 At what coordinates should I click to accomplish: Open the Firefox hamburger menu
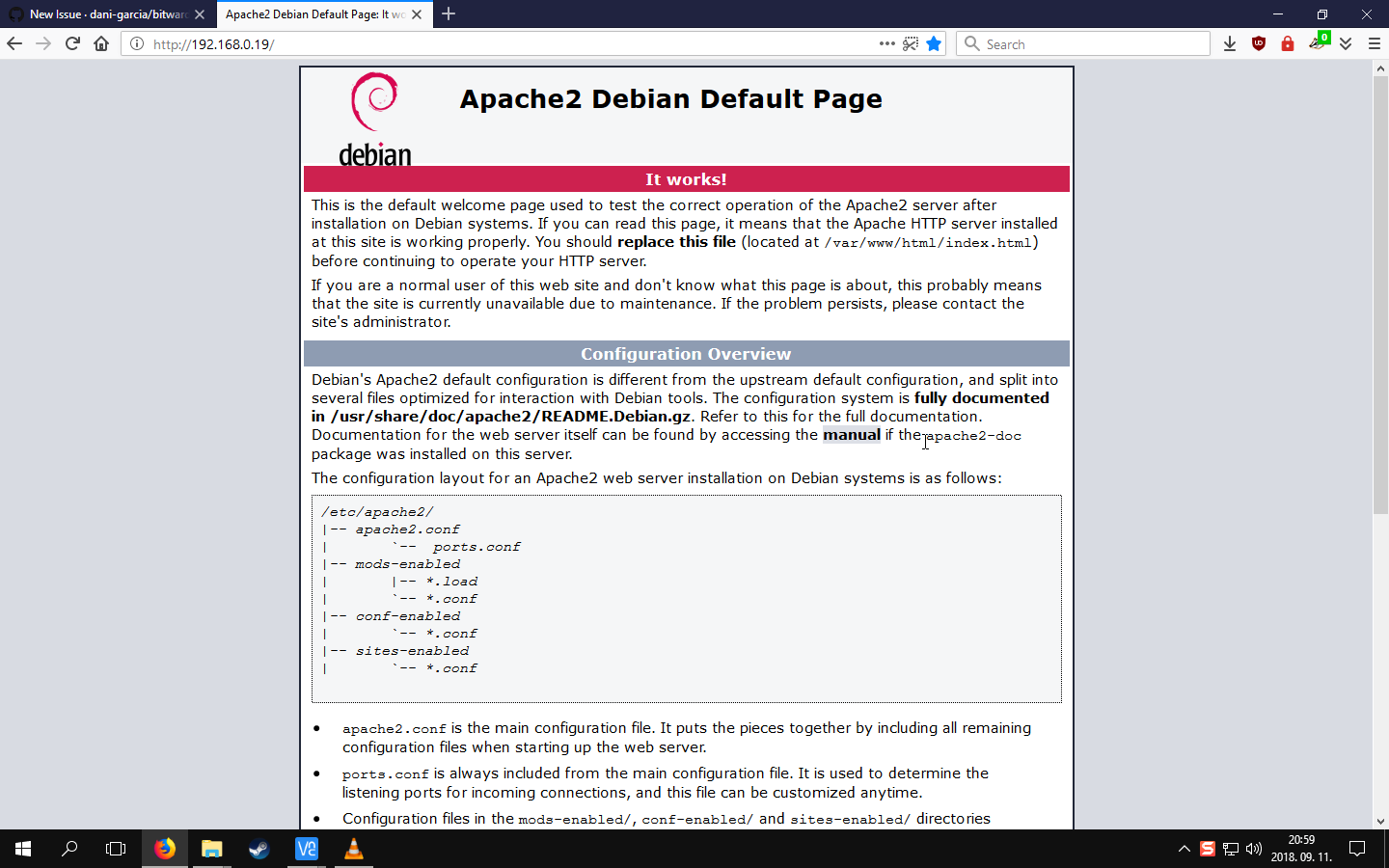[1375, 43]
